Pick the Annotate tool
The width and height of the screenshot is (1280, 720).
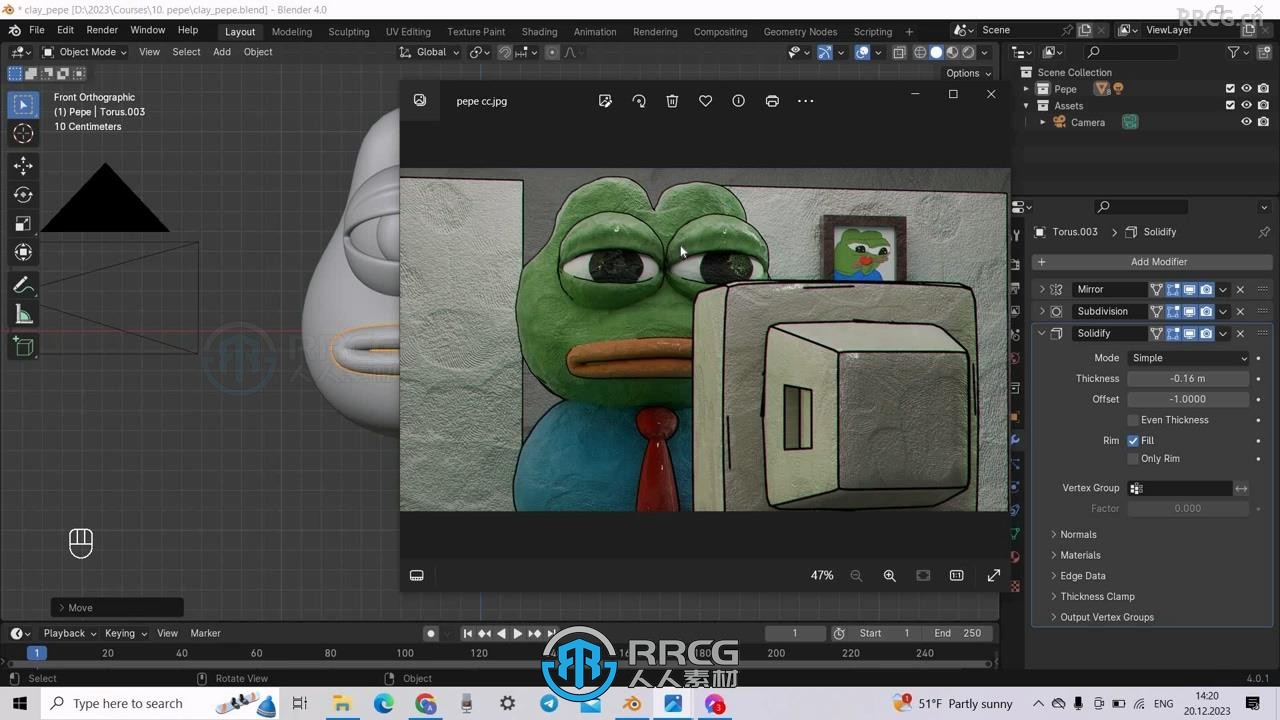tap(23, 286)
